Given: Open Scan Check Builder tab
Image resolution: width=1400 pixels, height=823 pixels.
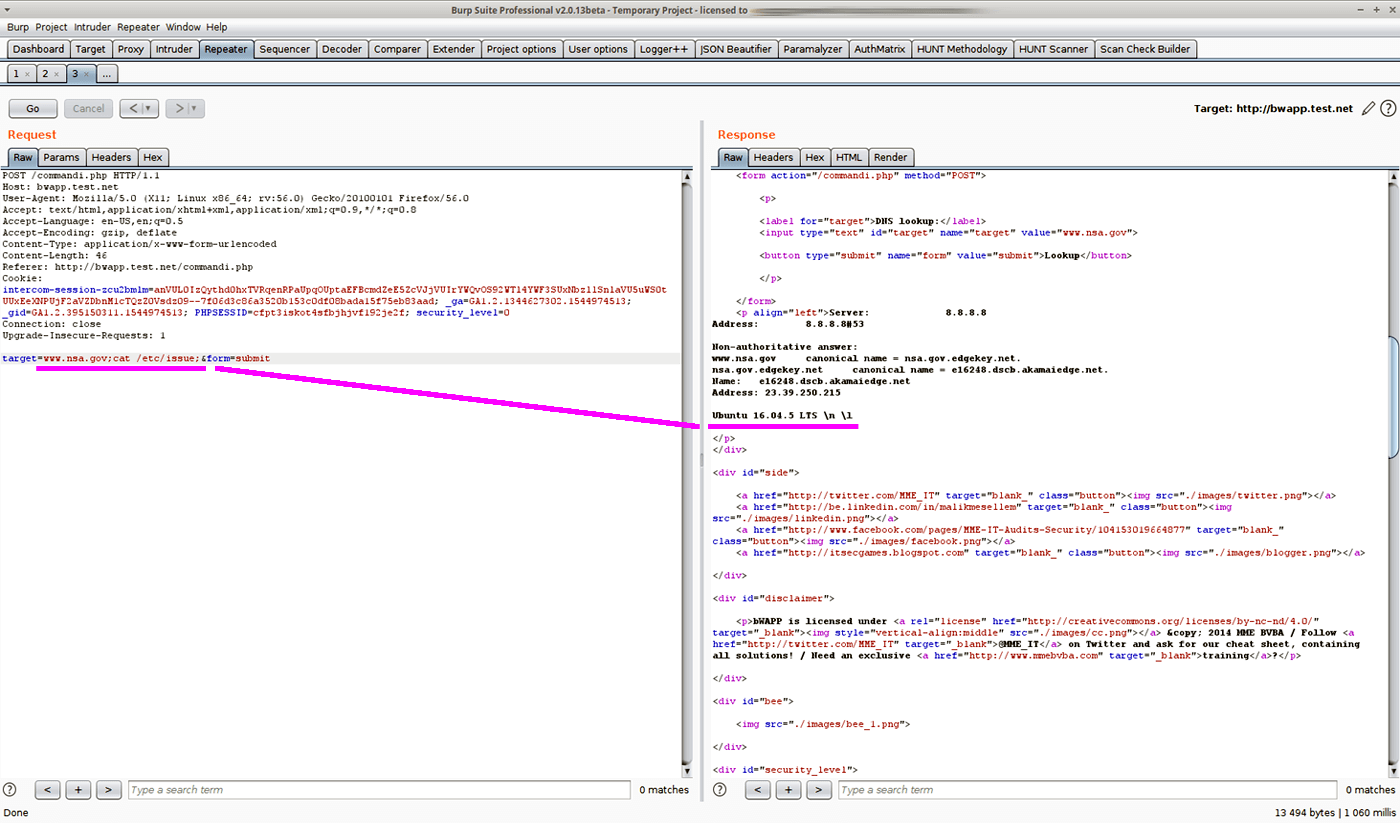Looking at the screenshot, I should pos(1145,49).
